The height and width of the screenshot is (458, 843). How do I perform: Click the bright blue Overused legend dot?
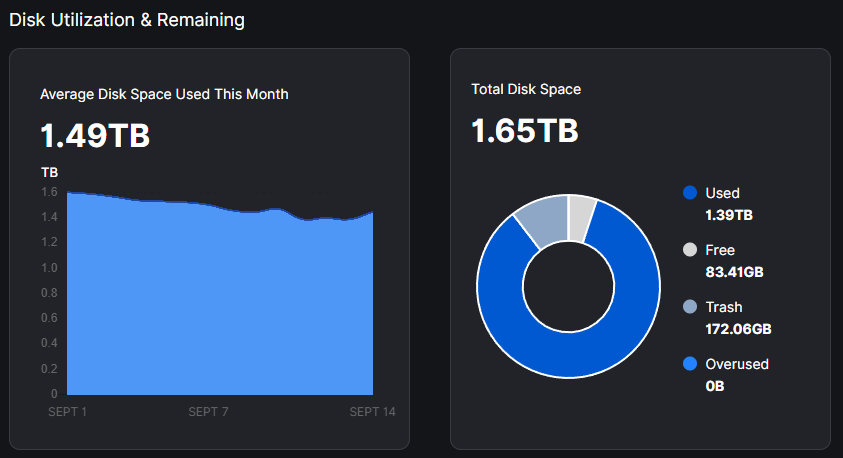[689, 364]
